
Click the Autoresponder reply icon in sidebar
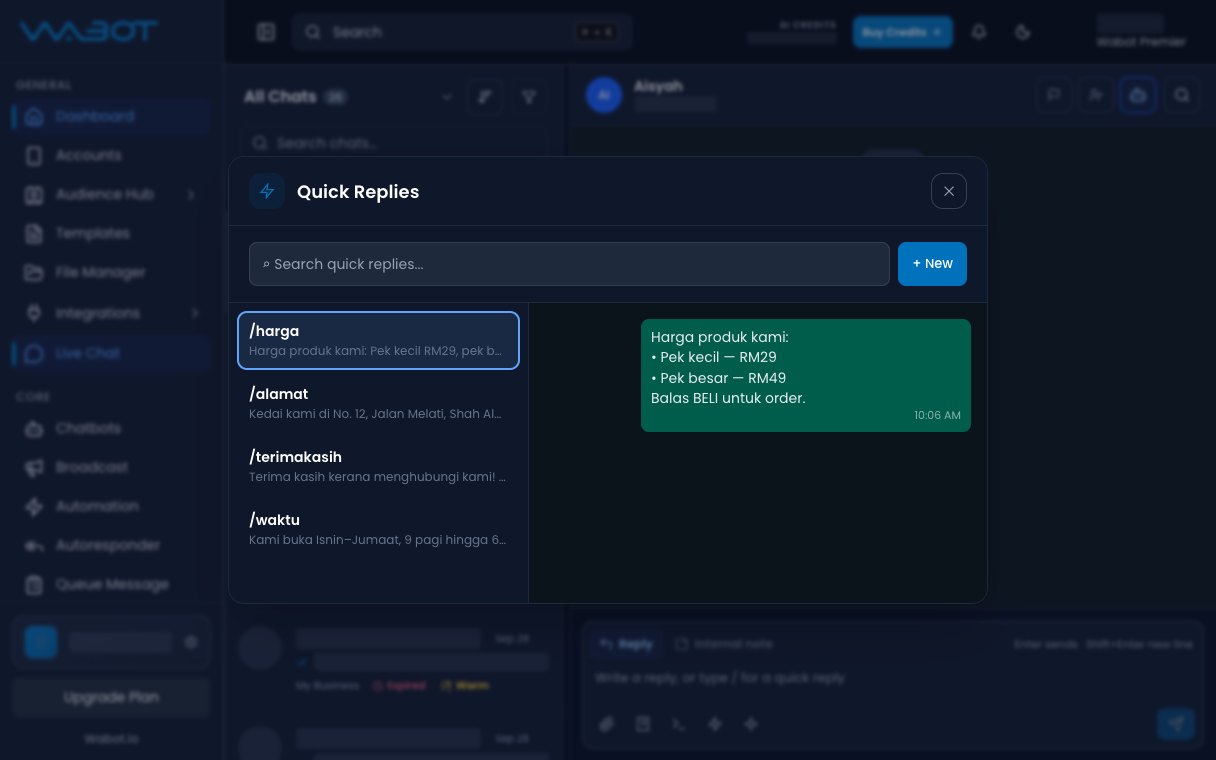pyautogui.click(x=34, y=545)
